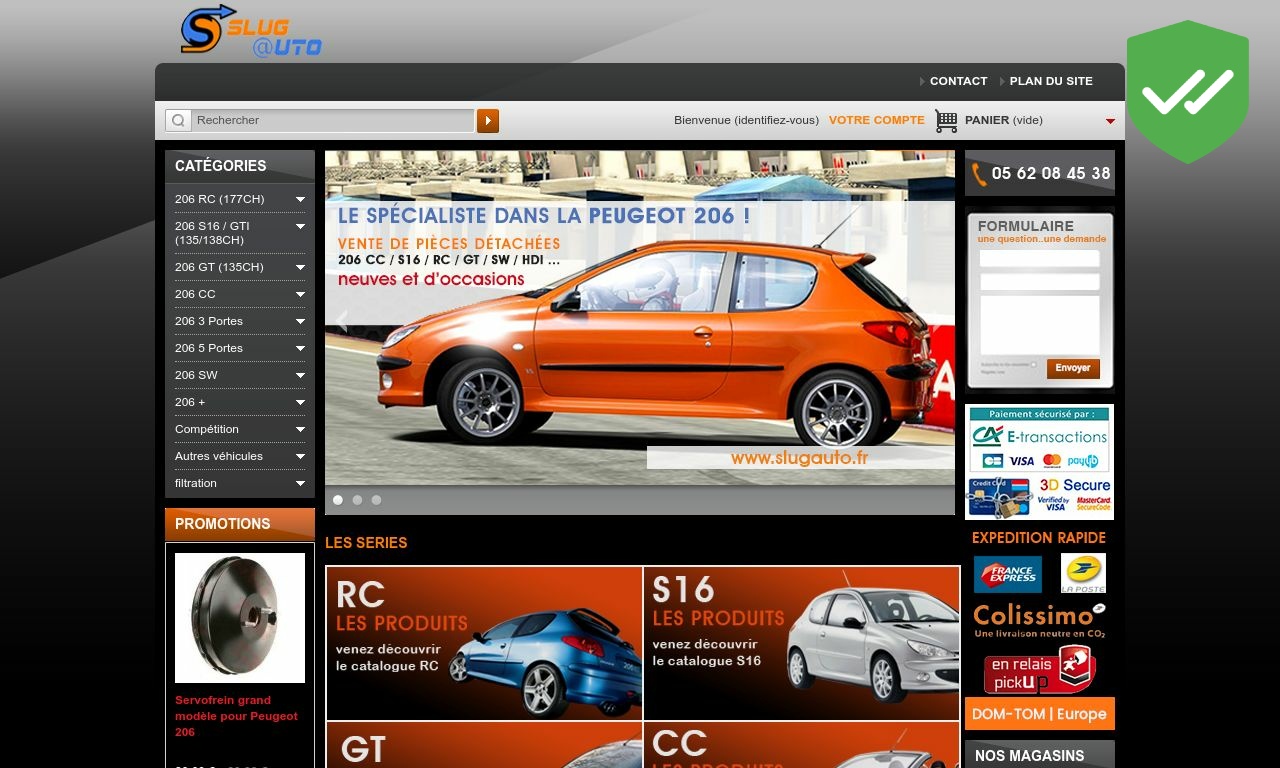Image resolution: width=1280 pixels, height=768 pixels.
Task: Focus the large message area of Formulaire
Action: click(x=1040, y=325)
